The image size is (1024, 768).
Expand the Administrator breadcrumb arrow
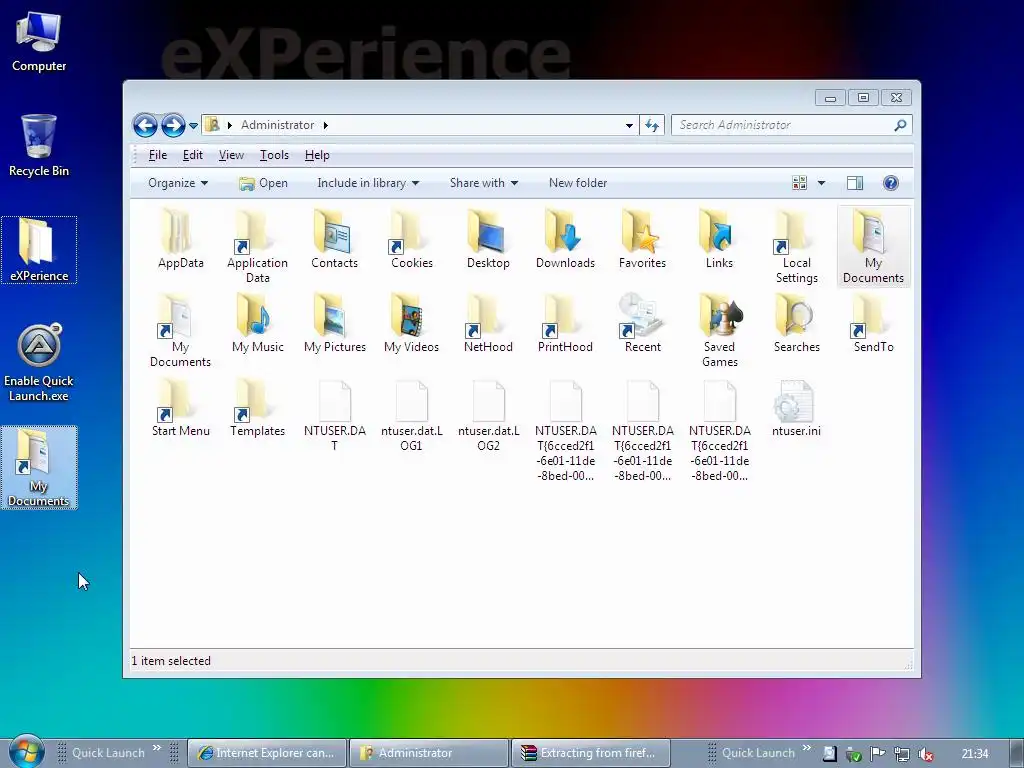325,125
